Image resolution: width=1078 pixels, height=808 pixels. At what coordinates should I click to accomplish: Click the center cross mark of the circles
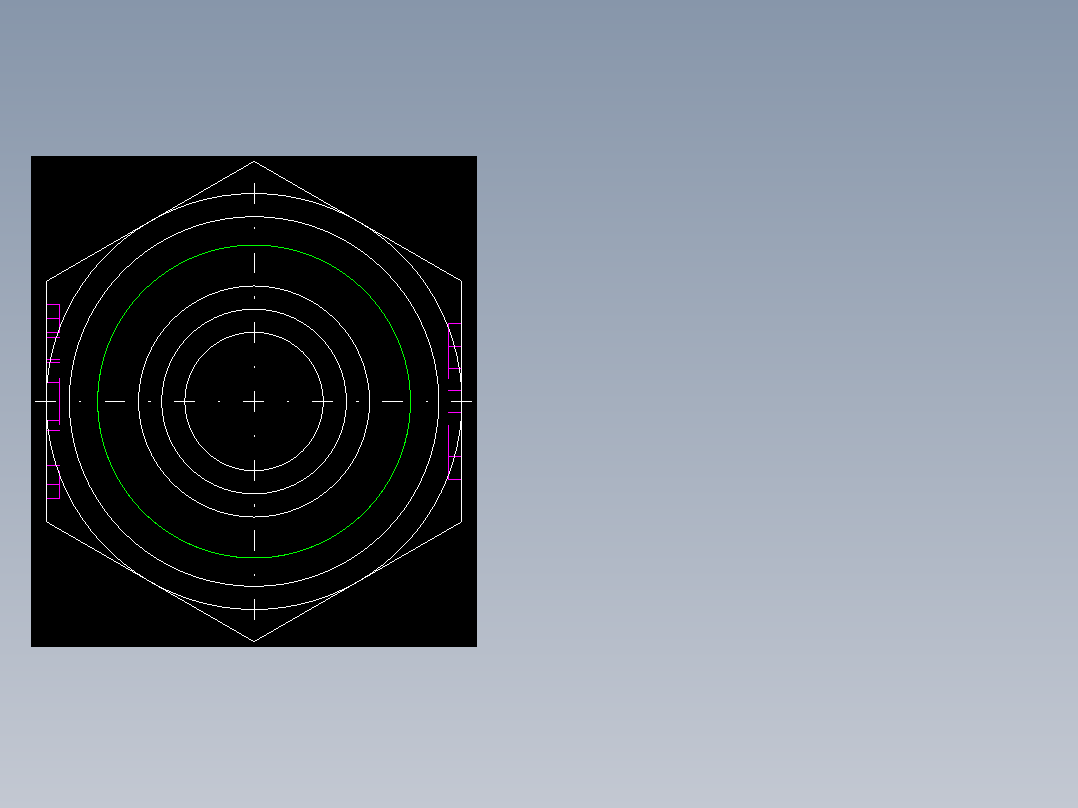click(x=254, y=402)
